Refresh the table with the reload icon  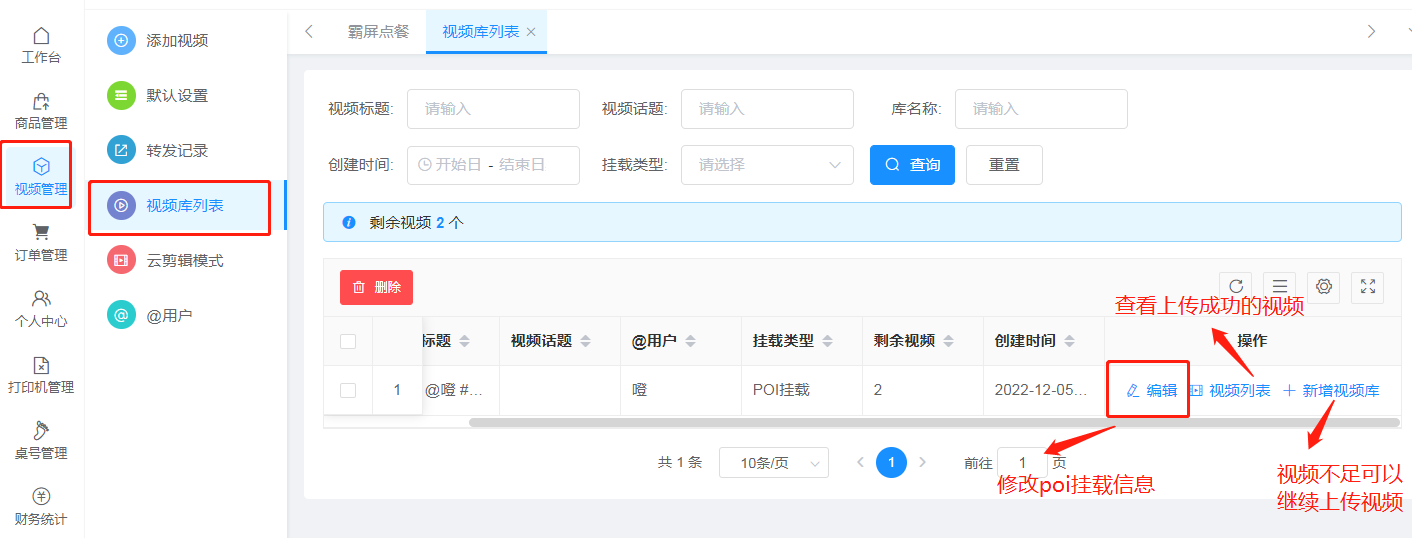point(1236,287)
